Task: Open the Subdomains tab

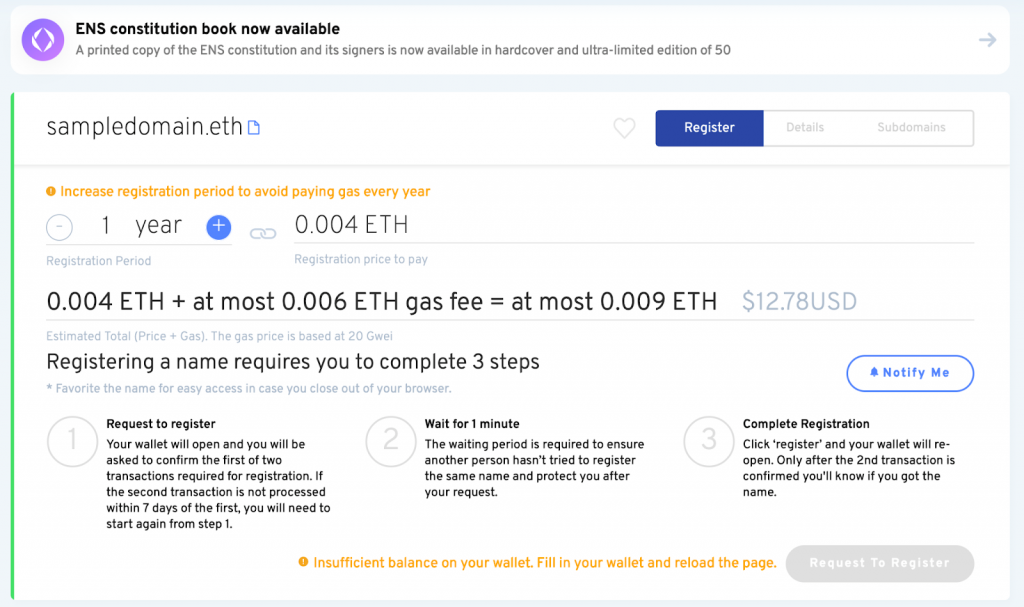Action: point(910,128)
